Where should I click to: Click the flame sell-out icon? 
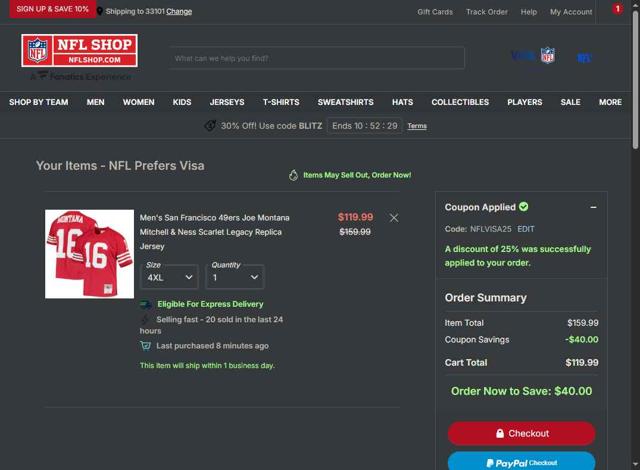coord(293,175)
